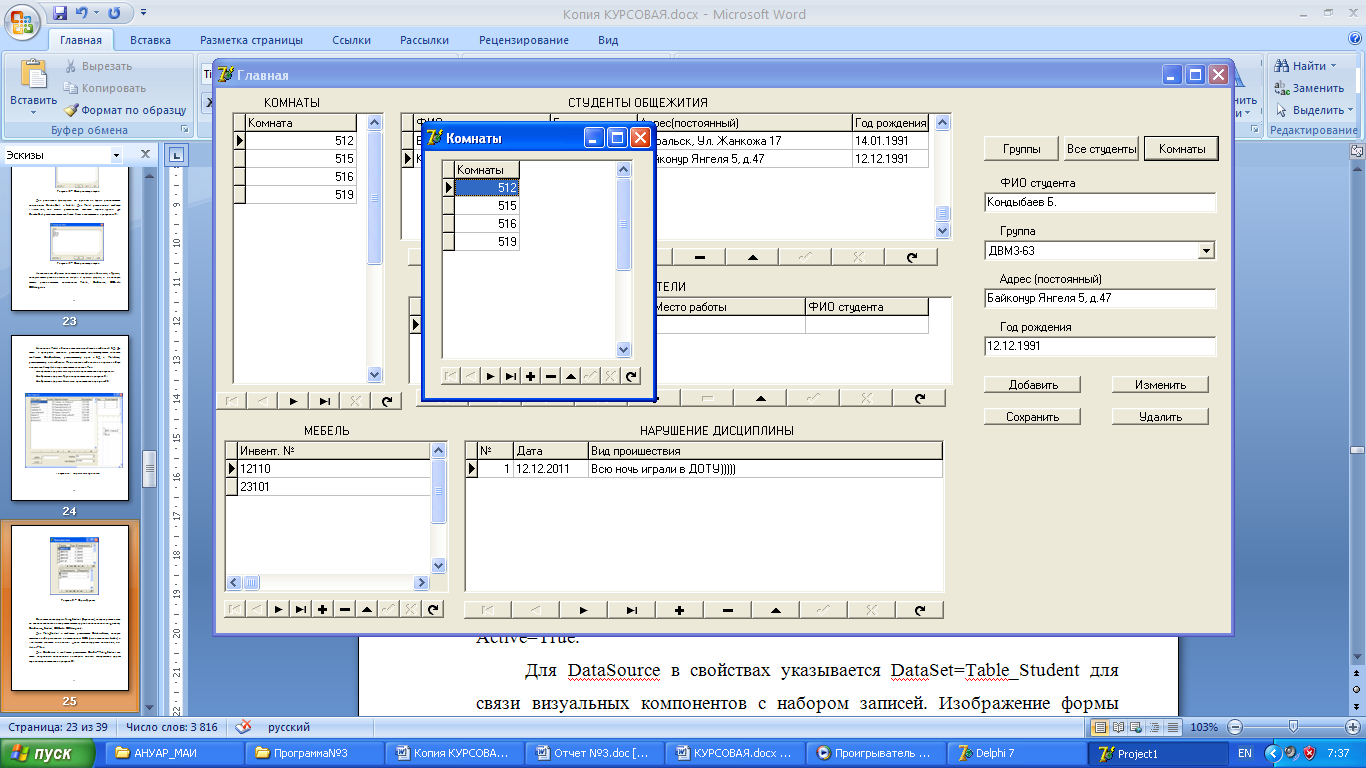Click the Вставить paste icon
1366x768 pixels.
[33, 76]
